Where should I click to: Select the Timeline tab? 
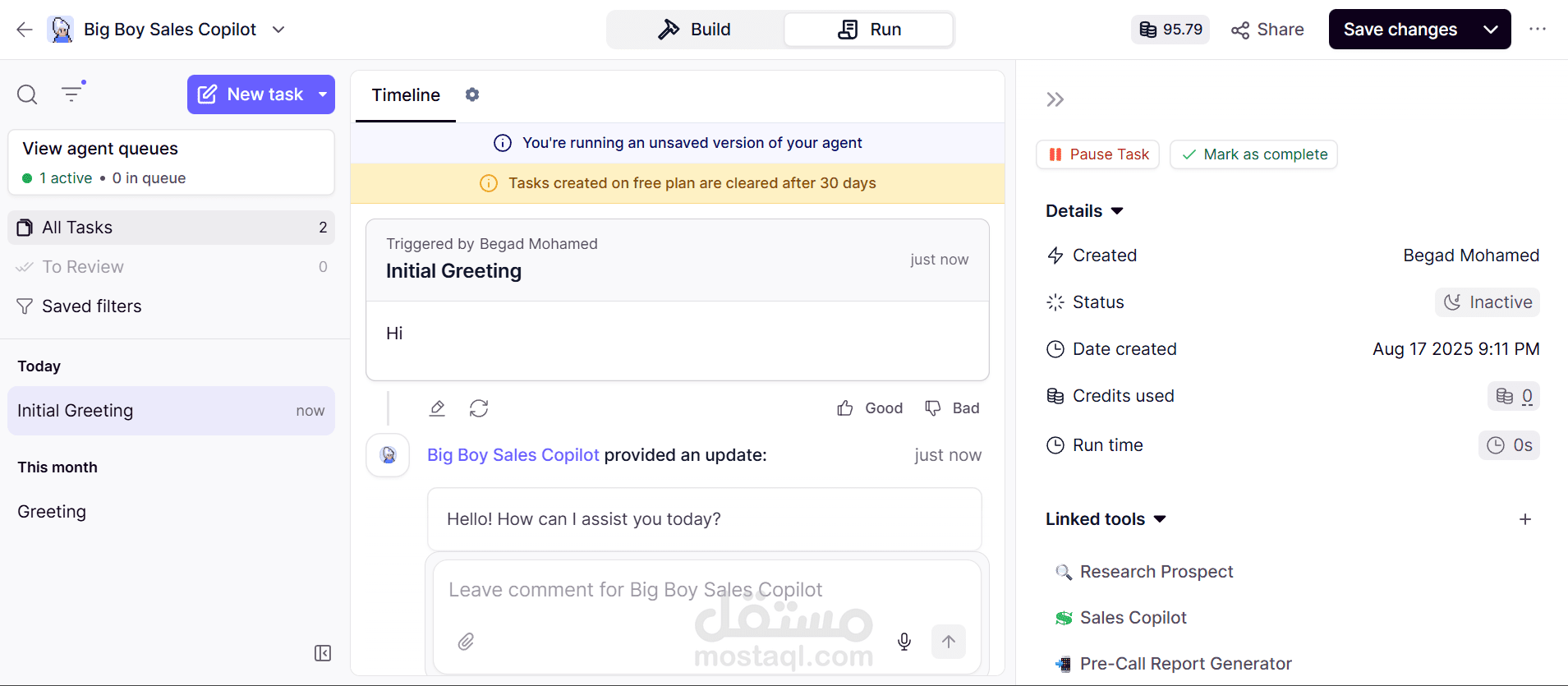tap(406, 95)
